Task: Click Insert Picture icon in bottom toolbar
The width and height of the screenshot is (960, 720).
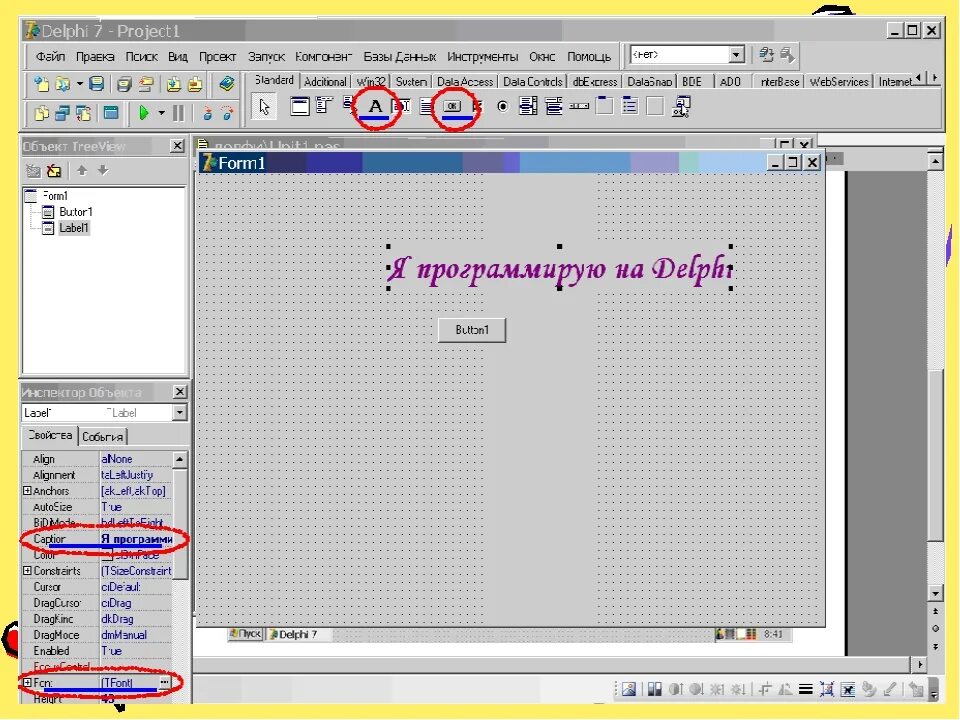Action: click(629, 689)
